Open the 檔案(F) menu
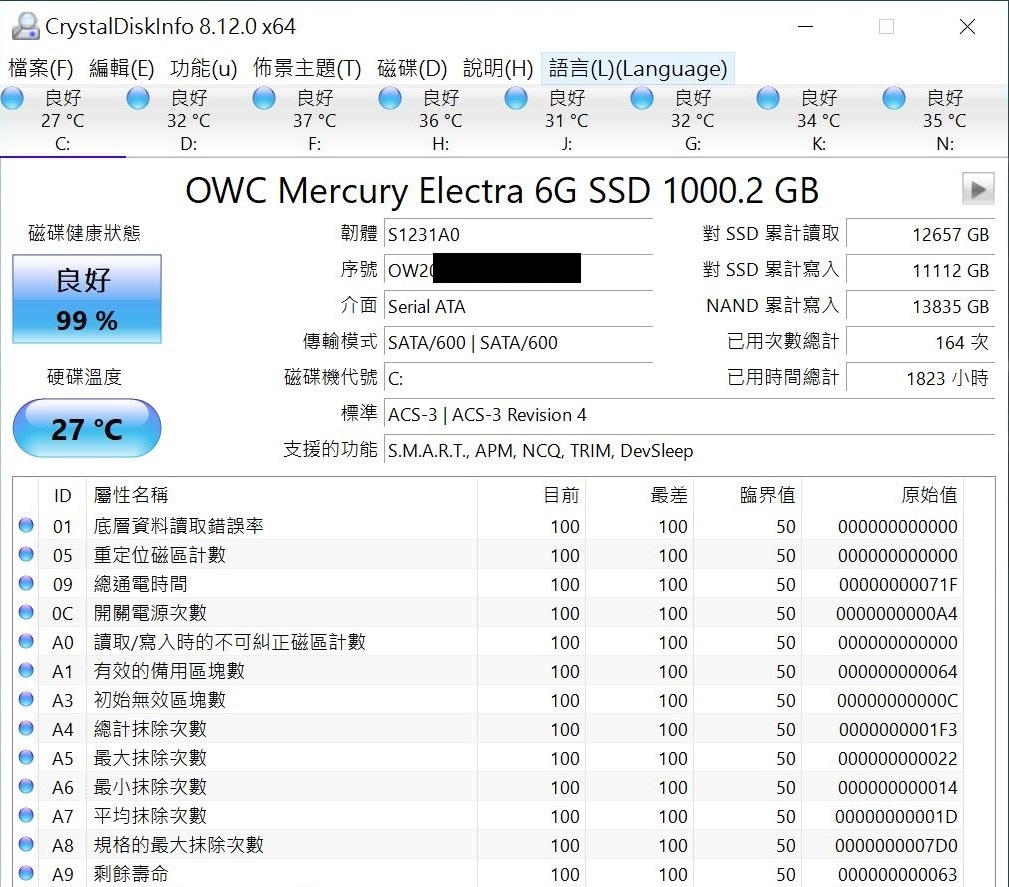 pyautogui.click(x=41, y=68)
